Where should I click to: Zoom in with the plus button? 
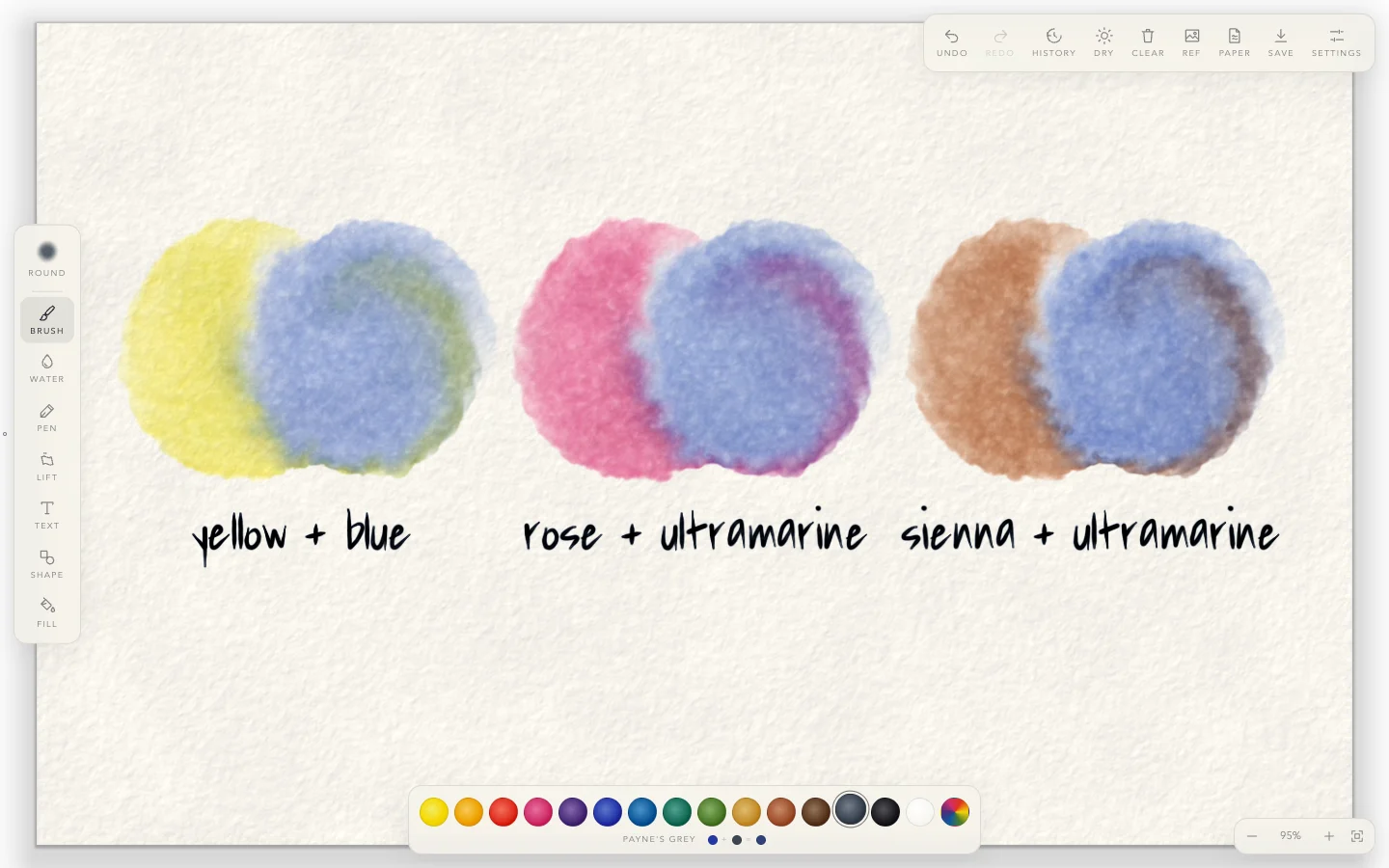1329,836
